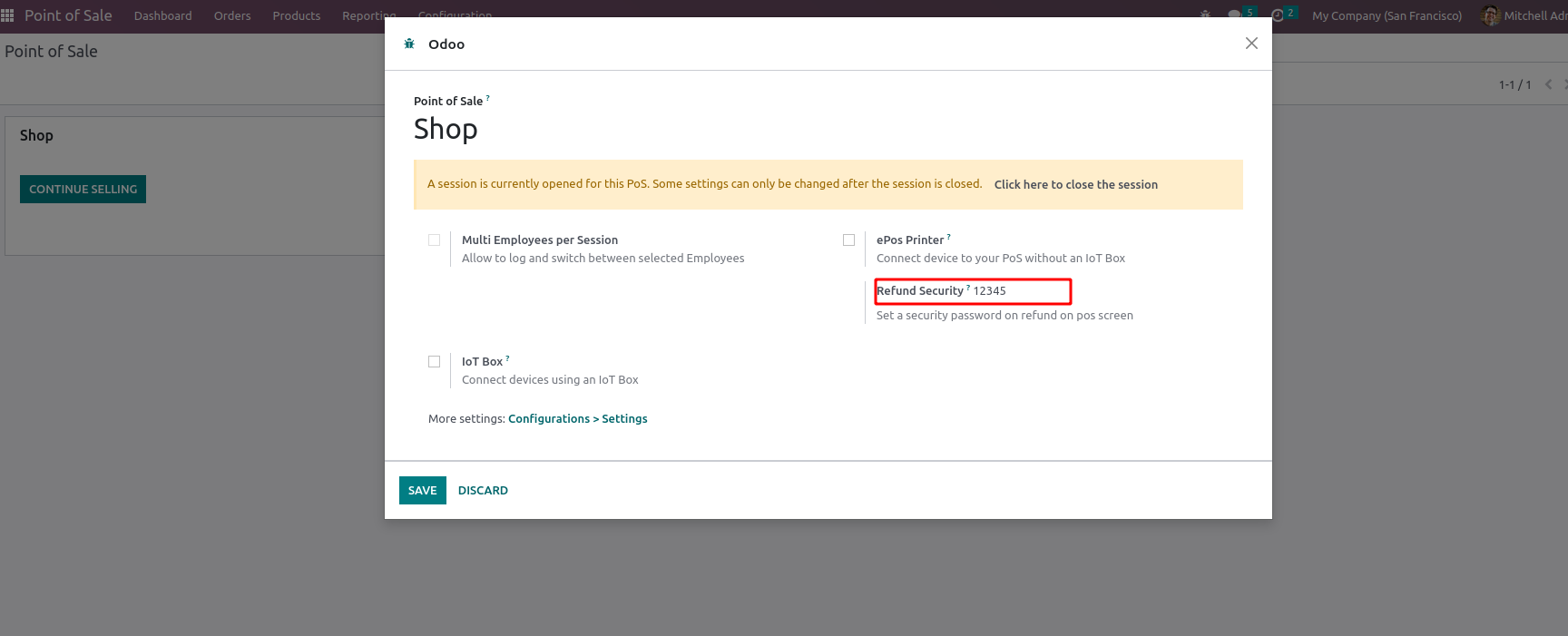
Task: Click the Multi Employees per Session label
Action: [540, 240]
